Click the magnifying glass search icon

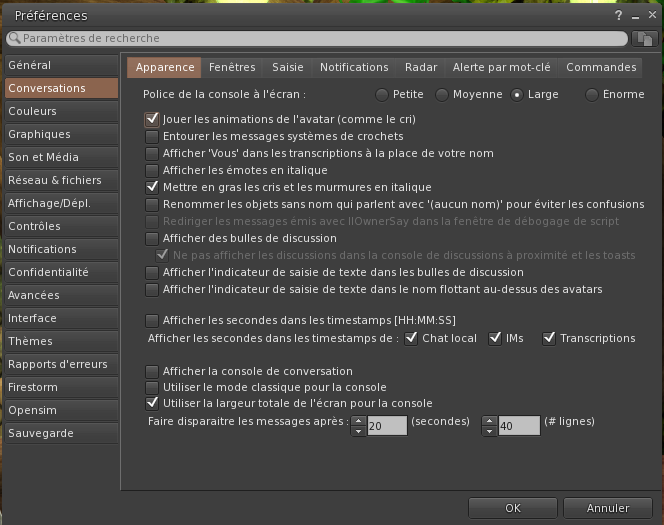[14, 38]
